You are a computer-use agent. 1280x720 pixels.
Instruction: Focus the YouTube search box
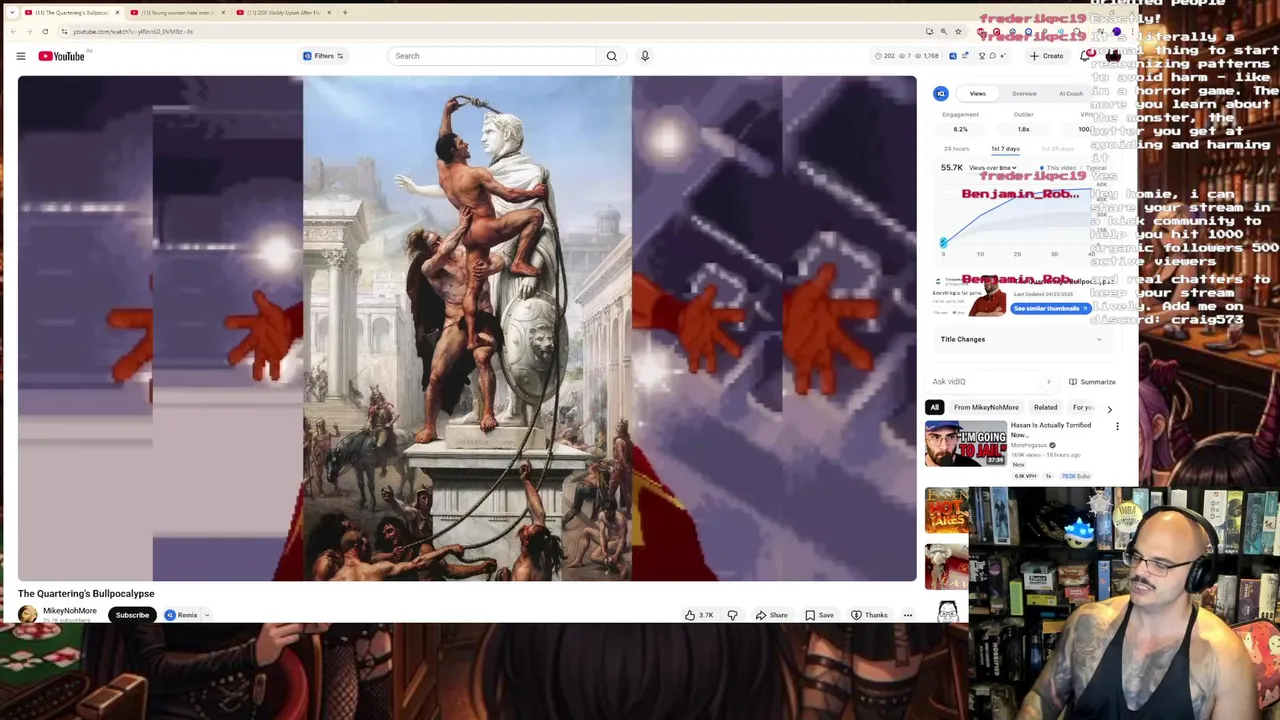click(492, 56)
